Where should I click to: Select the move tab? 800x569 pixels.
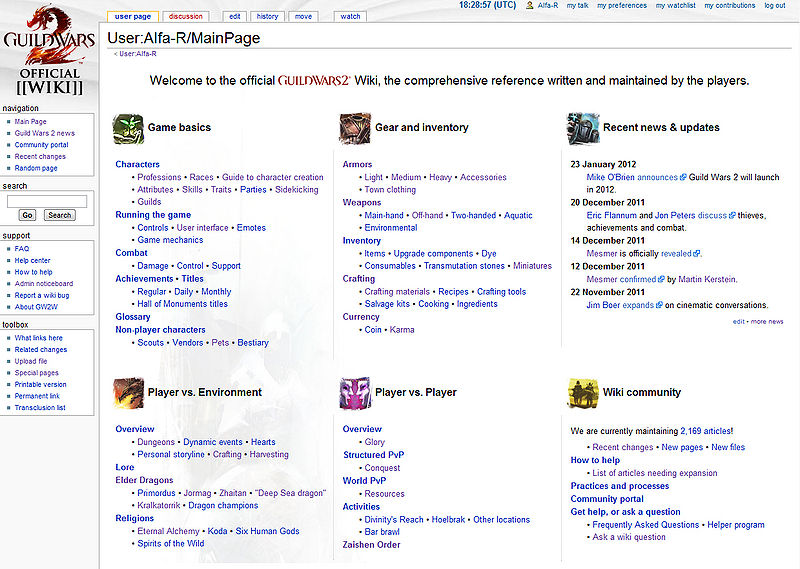[x=303, y=16]
